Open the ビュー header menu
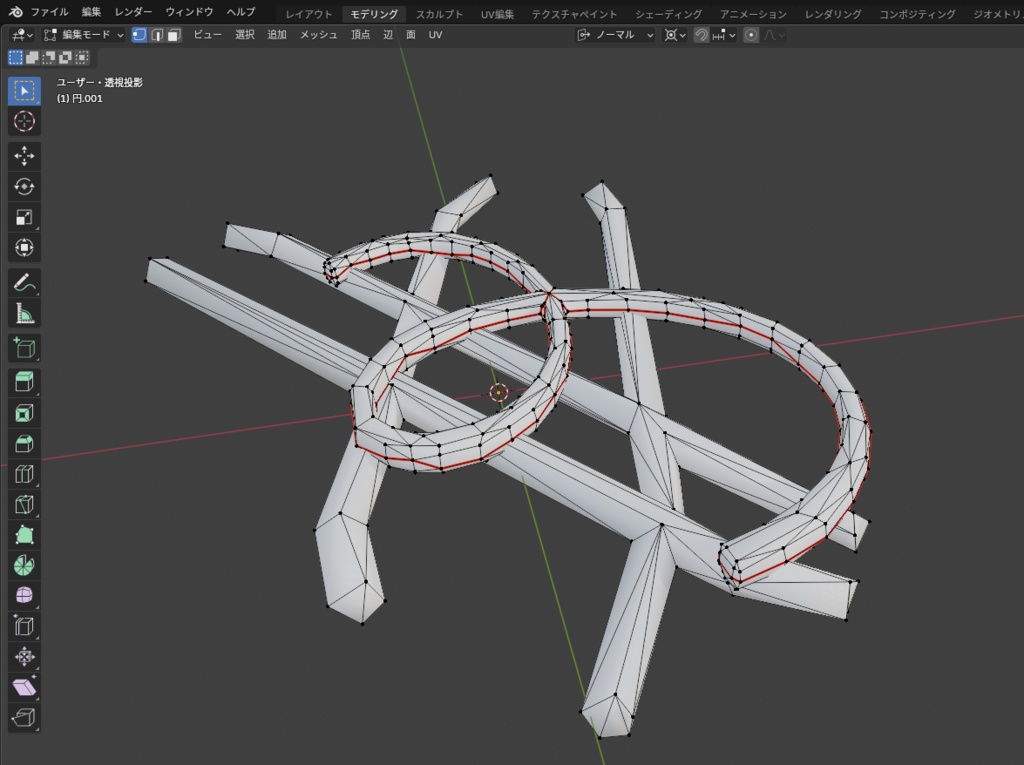This screenshot has width=1024, height=765. [x=208, y=35]
